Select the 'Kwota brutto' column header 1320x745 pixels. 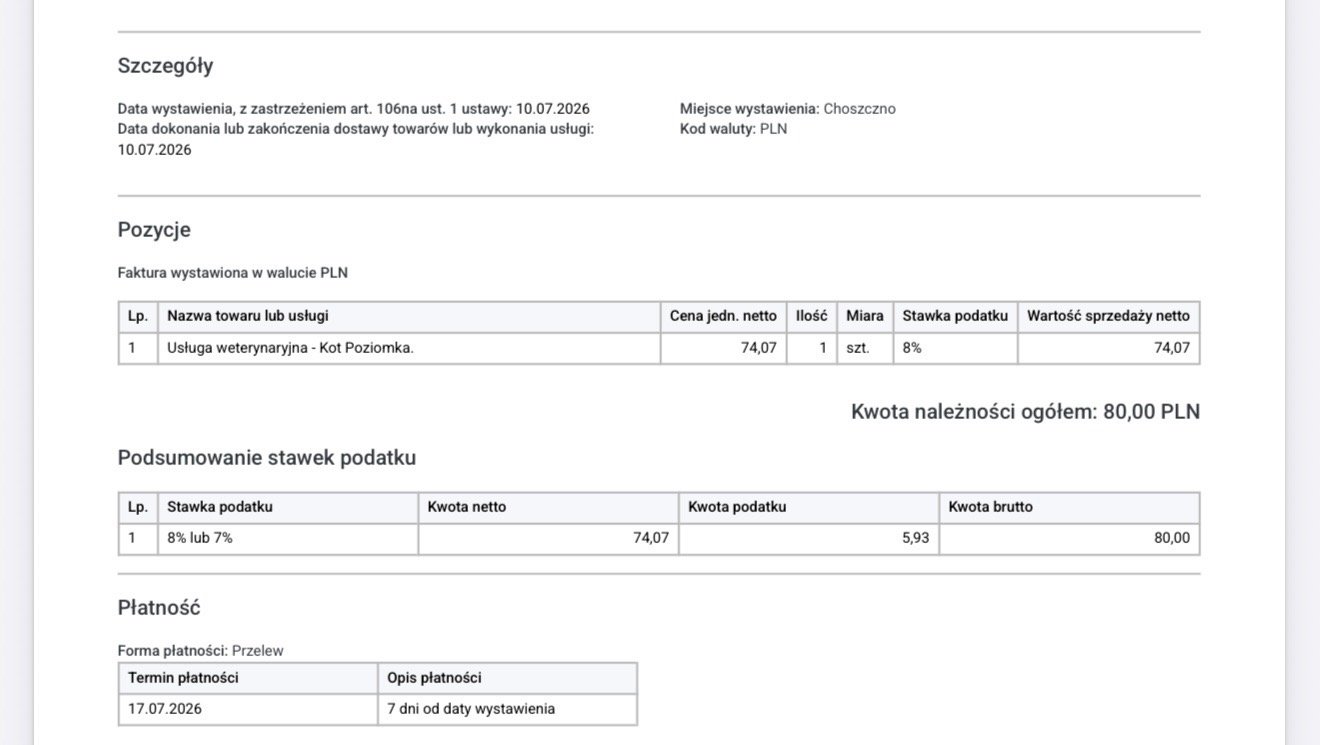[1070, 507]
